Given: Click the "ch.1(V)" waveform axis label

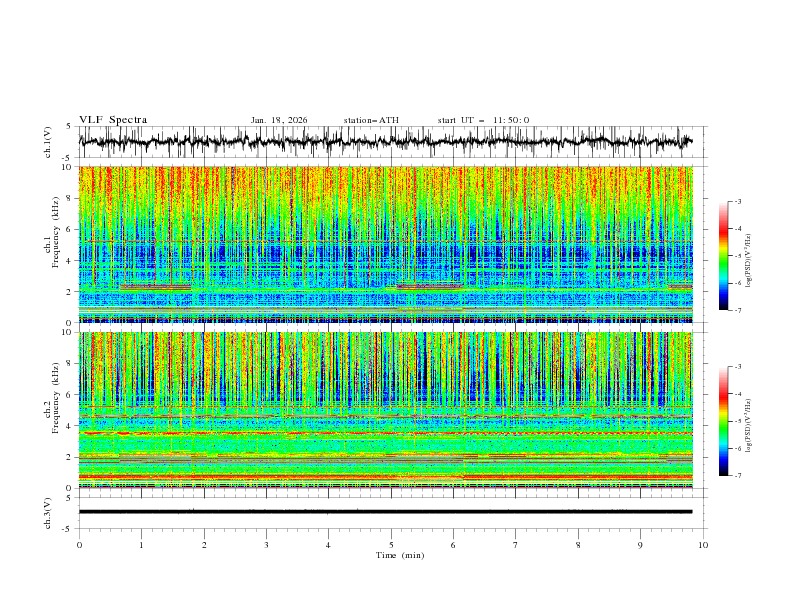Looking at the screenshot, I should 48,142.
